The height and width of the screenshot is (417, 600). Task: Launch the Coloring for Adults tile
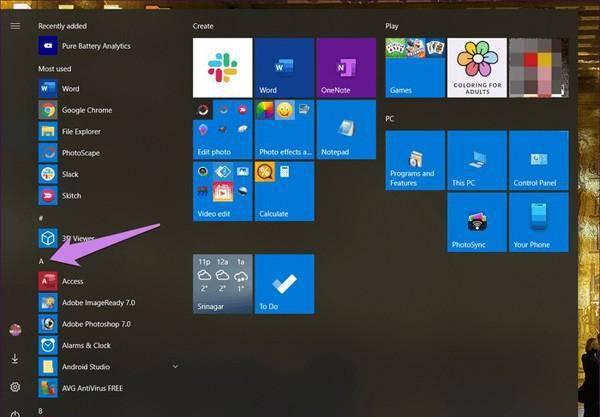click(x=477, y=68)
